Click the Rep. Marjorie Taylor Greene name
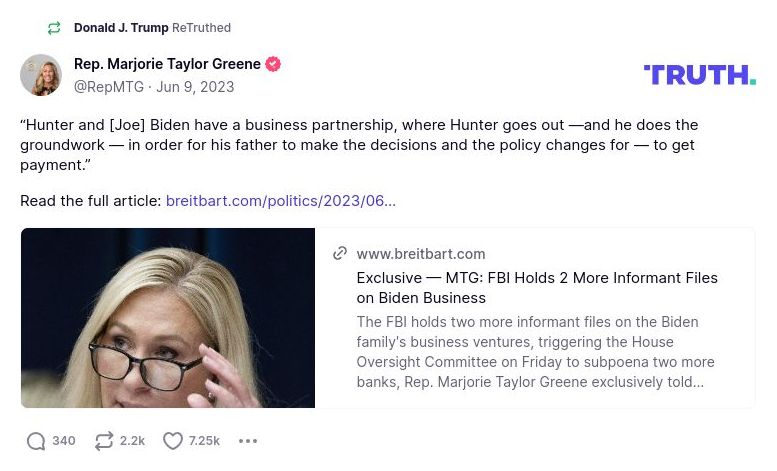The height and width of the screenshot is (471, 777). point(167,64)
